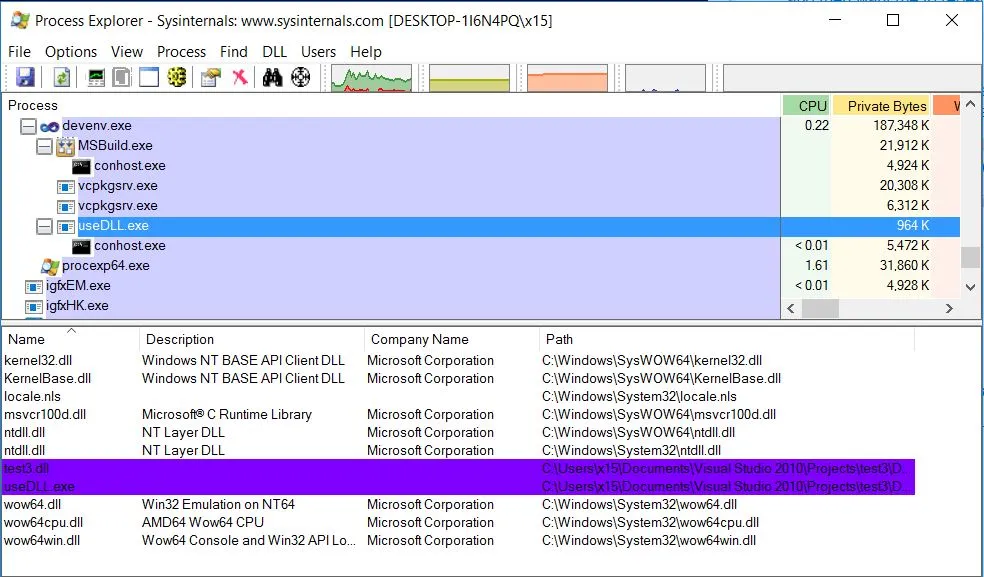This screenshot has width=984, height=577.
Task: Sort by the CPU column header
Action: pos(807,105)
